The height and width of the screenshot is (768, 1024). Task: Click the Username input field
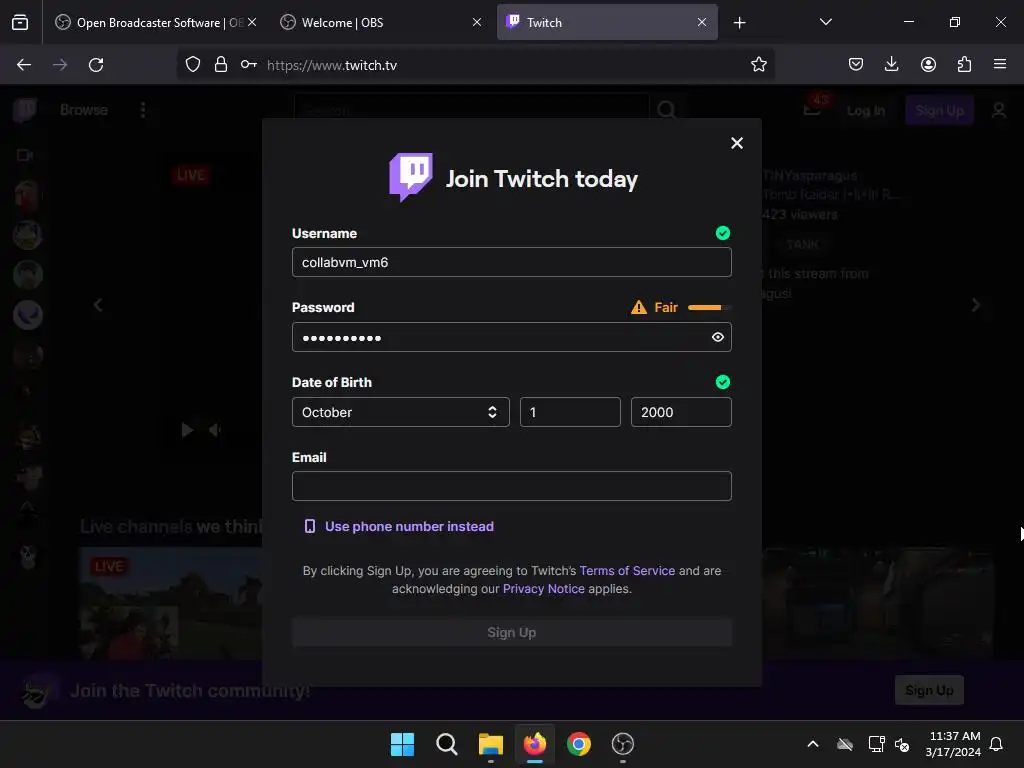coord(511,262)
